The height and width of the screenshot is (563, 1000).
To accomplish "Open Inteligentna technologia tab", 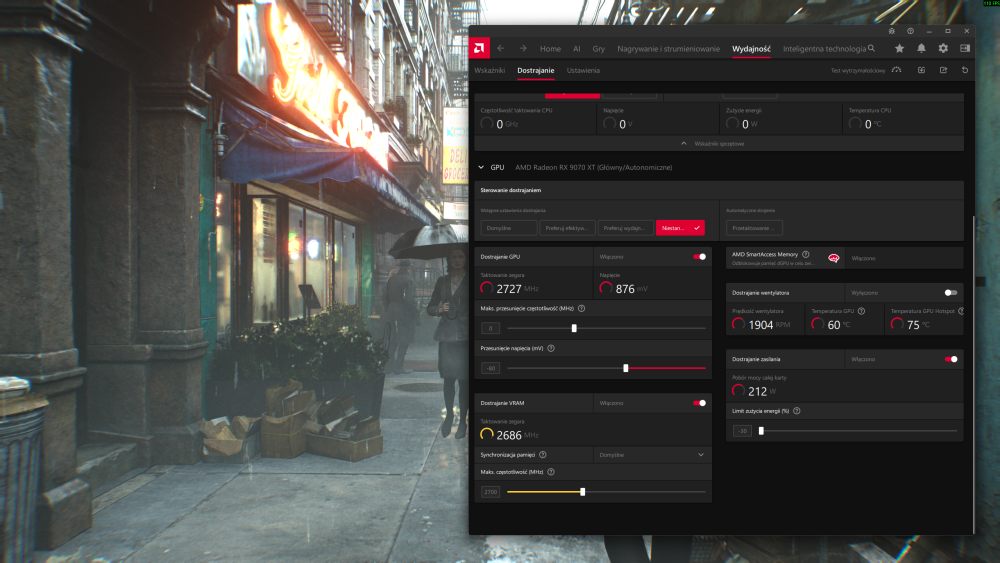I will pos(825,48).
